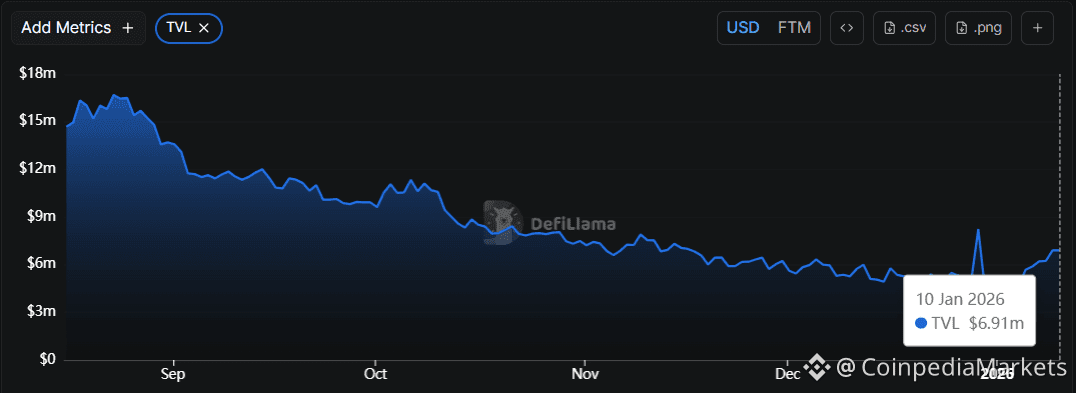Click the 10 Jan 2026 tooltip date
Viewport: 1076px width, 393px height.
pyautogui.click(x=961, y=299)
